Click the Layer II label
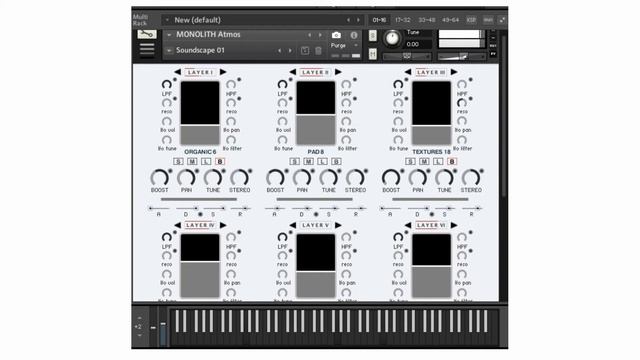The image size is (640, 360). click(316, 73)
